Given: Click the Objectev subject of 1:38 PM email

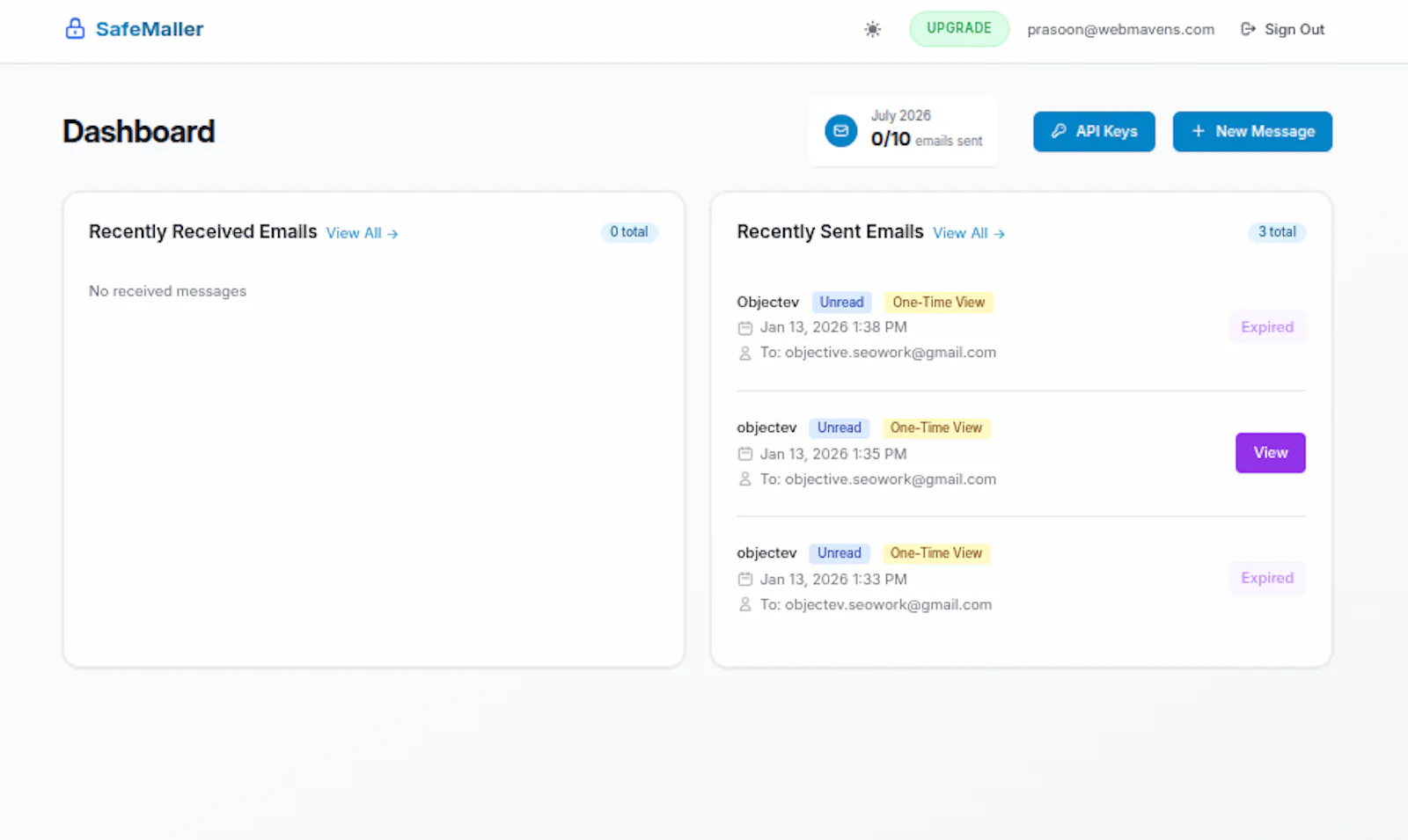Looking at the screenshot, I should pos(767,302).
